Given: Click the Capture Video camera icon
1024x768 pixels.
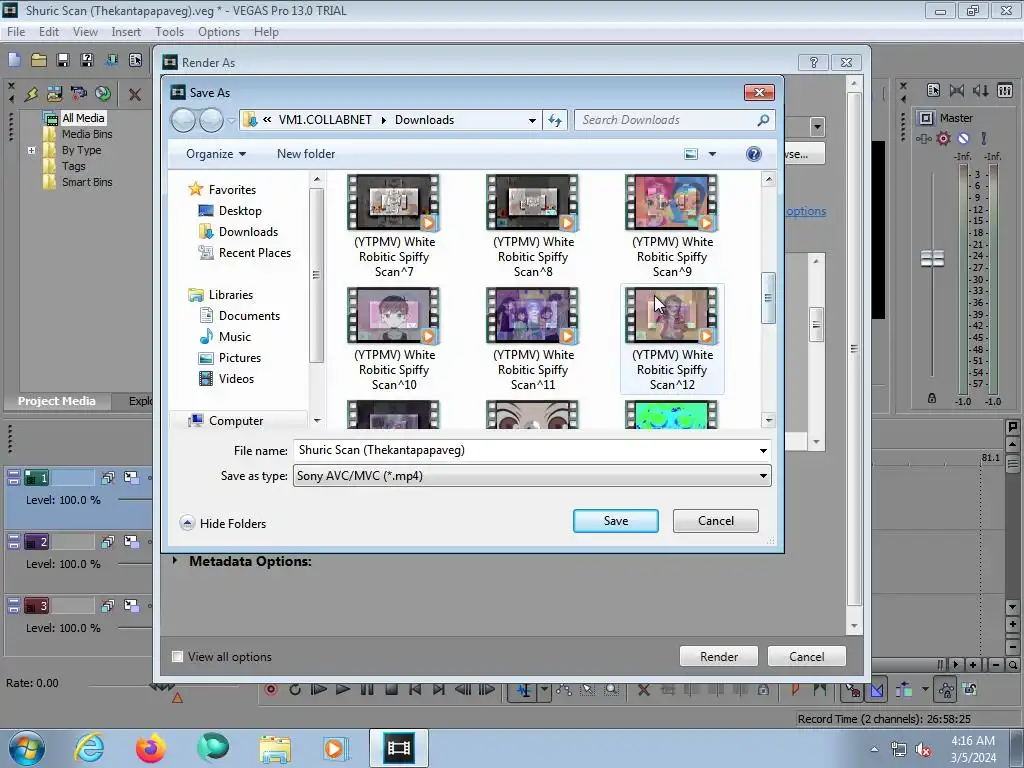Looking at the screenshot, I should coord(78,93).
